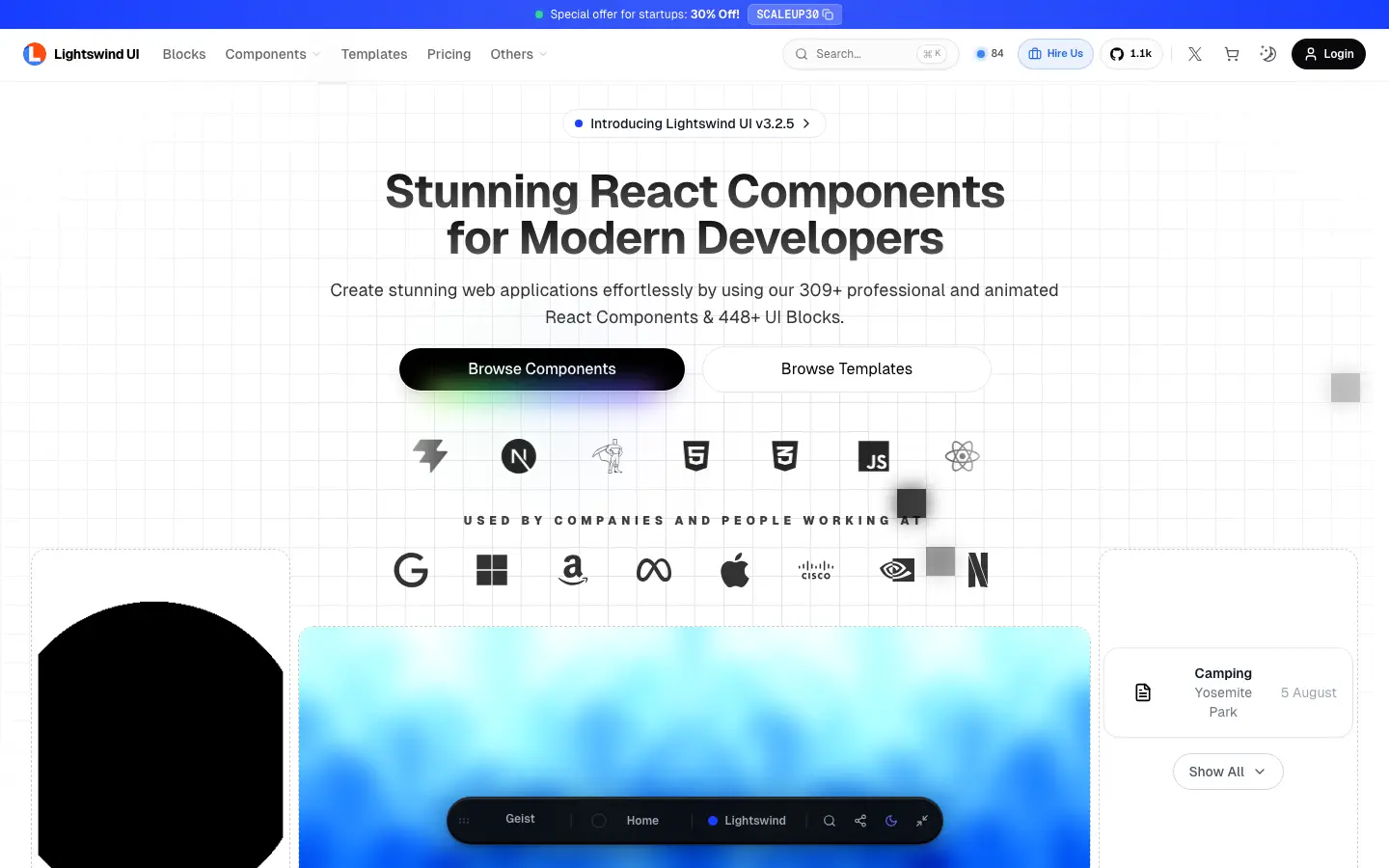Image resolution: width=1389 pixels, height=868 pixels.
Task: Expand the Components dropdown
Action: coord(273,54)
